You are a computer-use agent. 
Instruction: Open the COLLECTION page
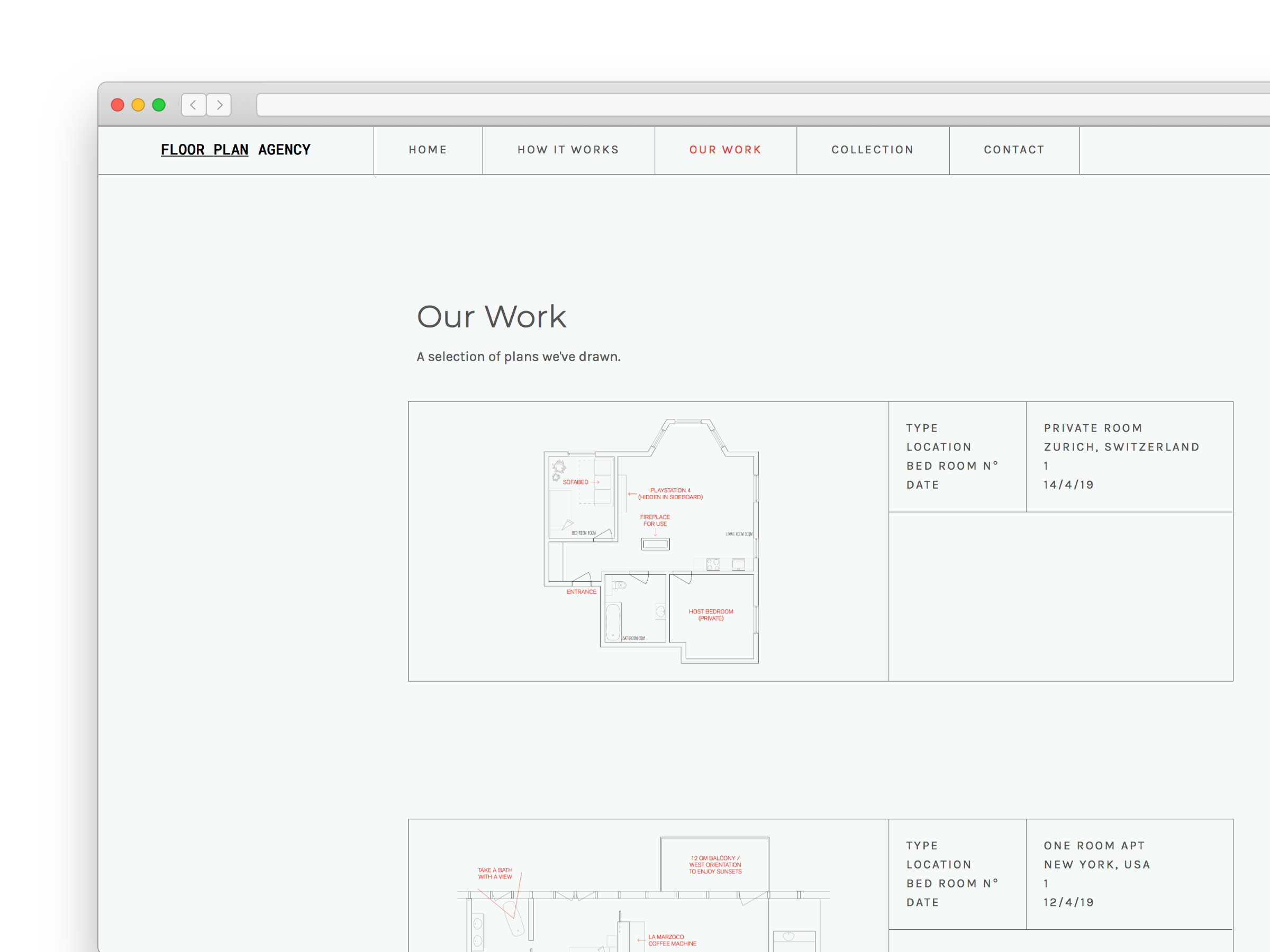872,149
